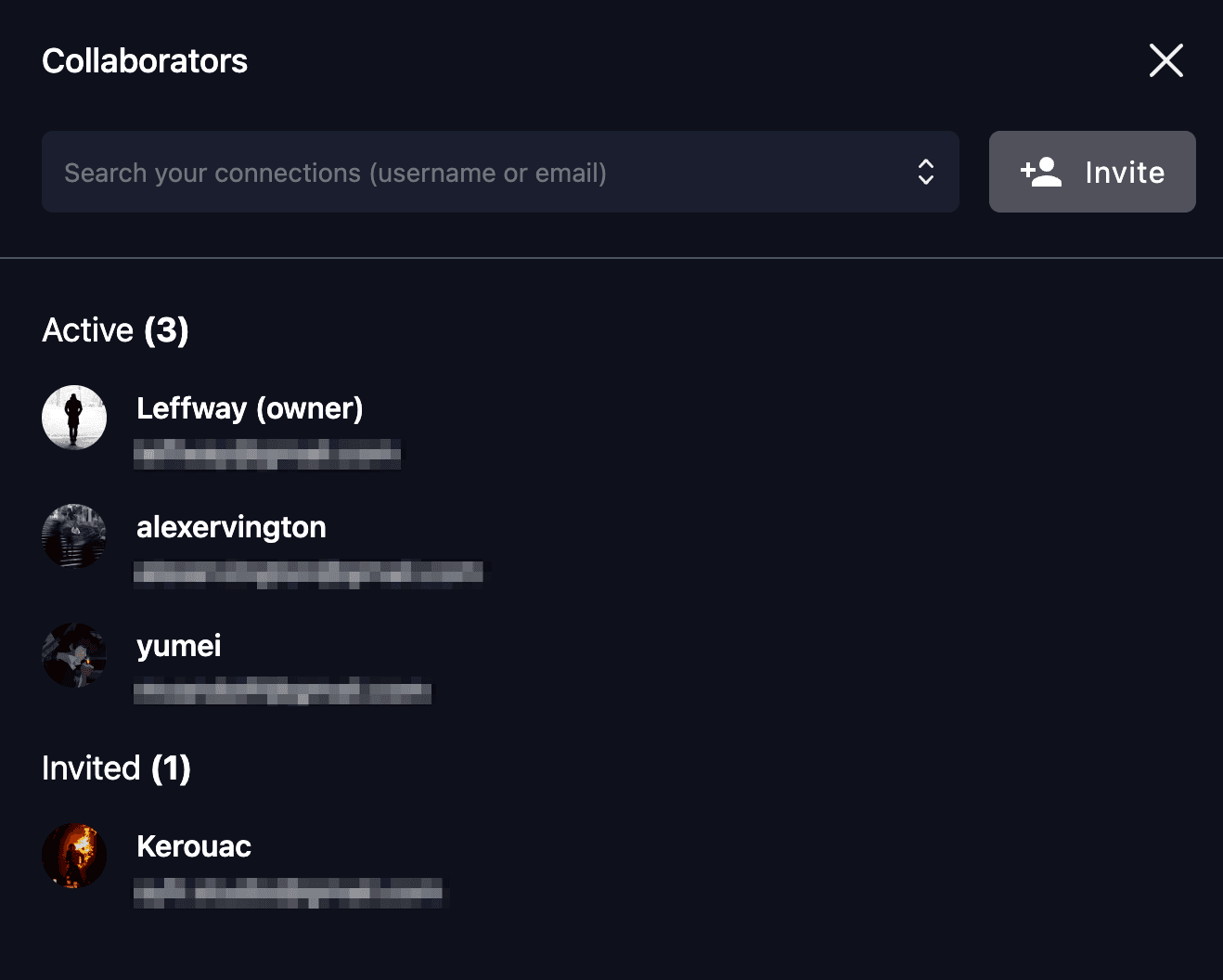Click Kerouac's avatar image
The image size is (1223, 980).
coord(74,856)
